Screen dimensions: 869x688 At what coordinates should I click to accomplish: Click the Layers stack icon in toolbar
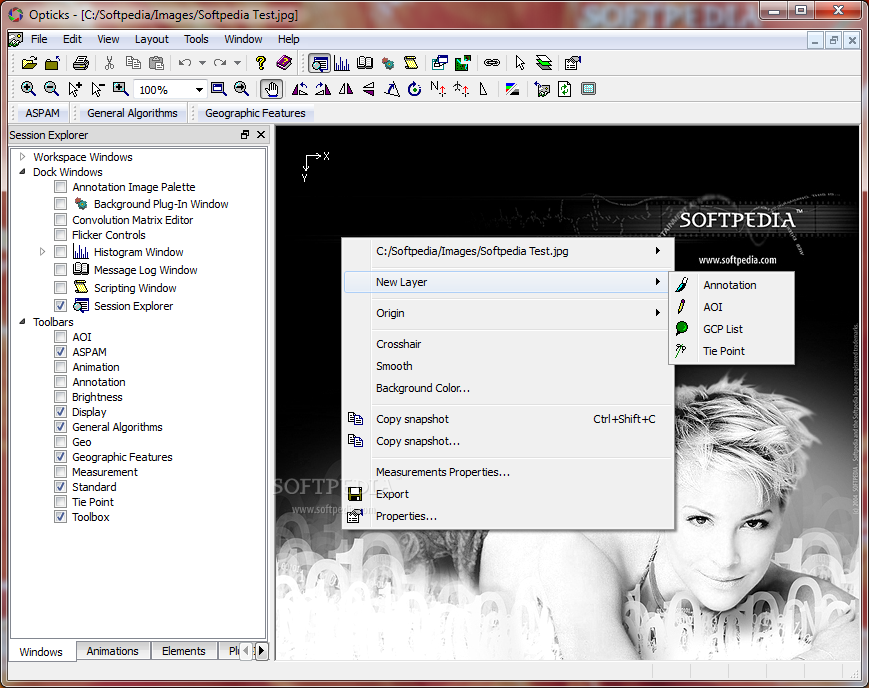point(544,63)
